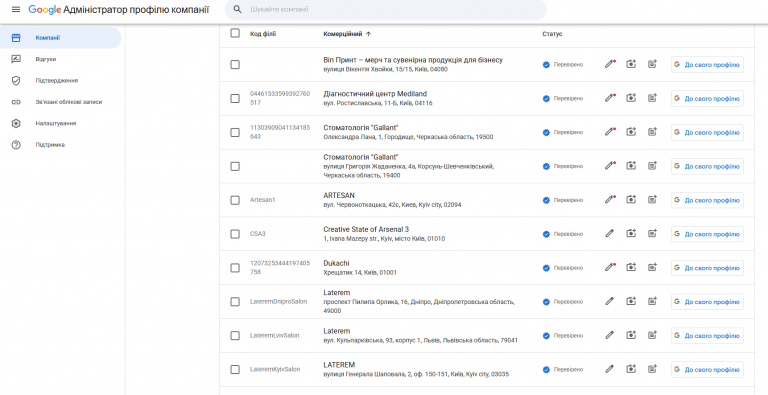
Task: Click the store code Artesan1
Action: [263, 200]
